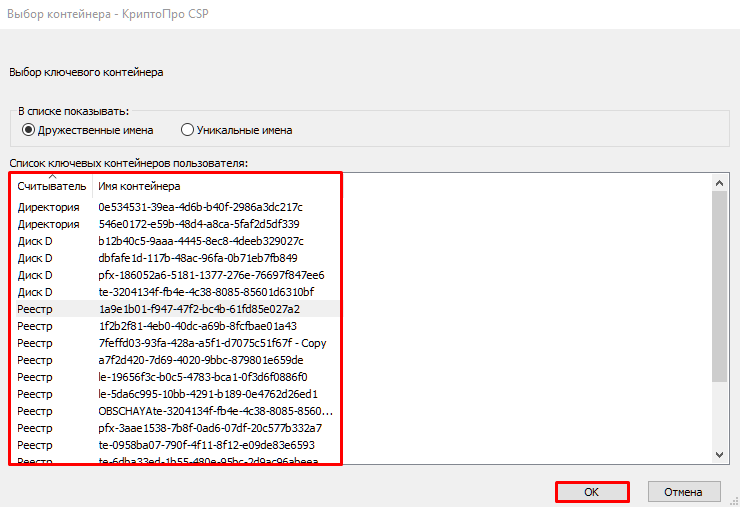Screen dimensions: 740x507
Task: Select container 546e0172-e59b-48d4-a8ca-5faf2d5df339
Action: [198, 224]
